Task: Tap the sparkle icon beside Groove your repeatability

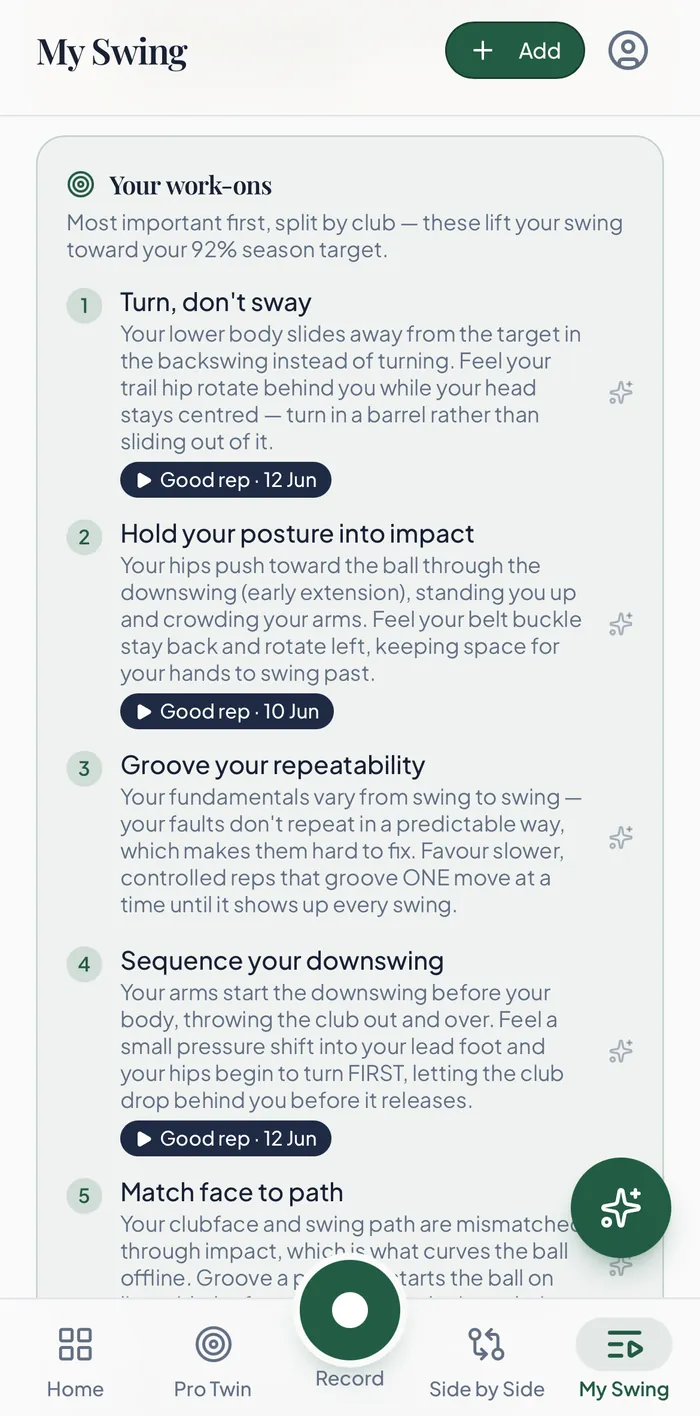Action: (621, 837)
